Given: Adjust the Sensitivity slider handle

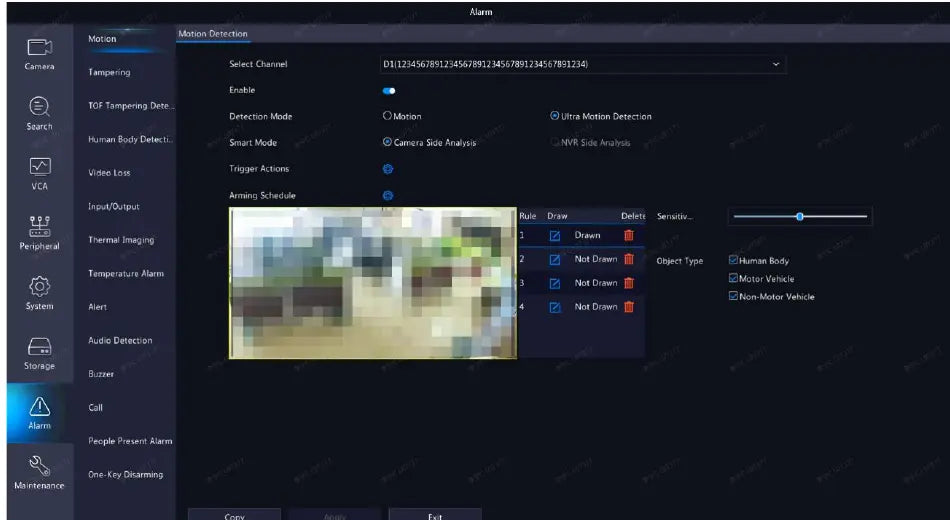Looking at the screenshot, I should click(800, 216).
